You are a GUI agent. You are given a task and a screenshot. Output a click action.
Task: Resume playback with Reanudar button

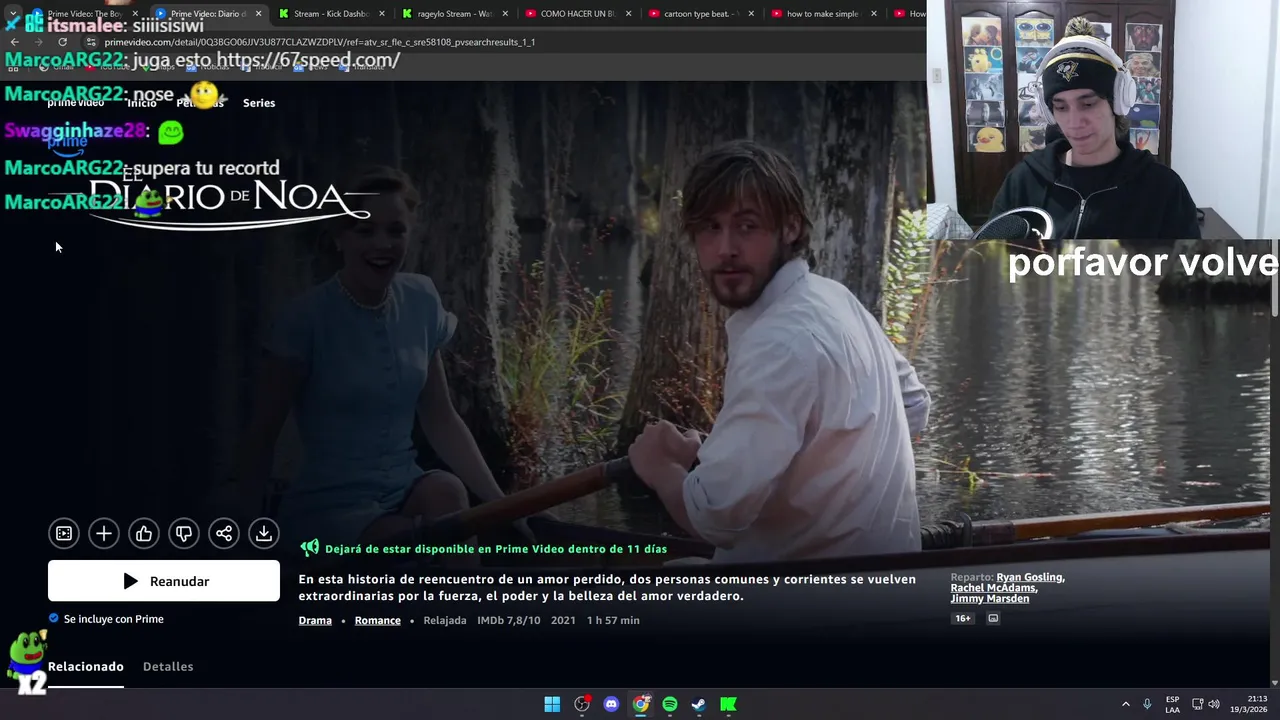(164, 581)
